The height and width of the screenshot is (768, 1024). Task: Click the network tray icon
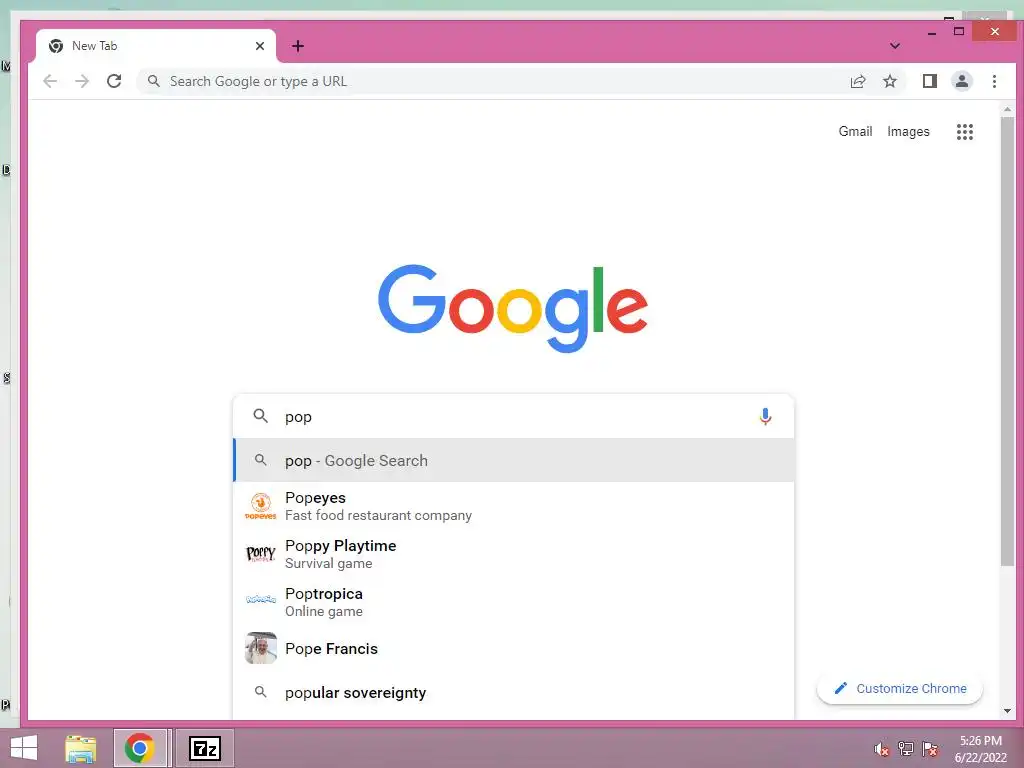click(x=906, y=749)
